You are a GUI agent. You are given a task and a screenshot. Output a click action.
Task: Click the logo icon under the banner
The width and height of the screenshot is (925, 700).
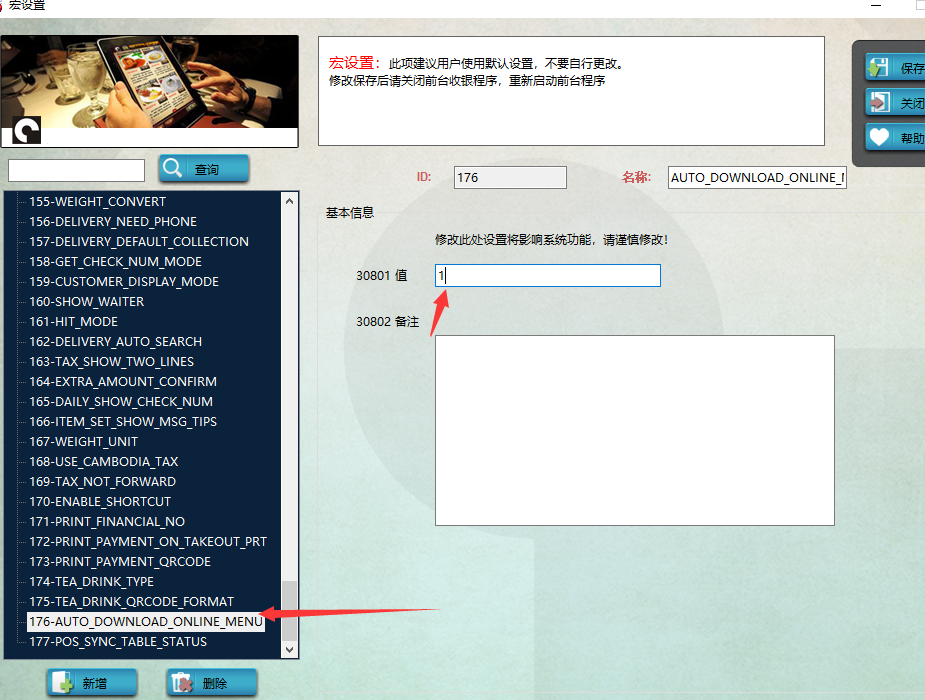pos(27,130)
